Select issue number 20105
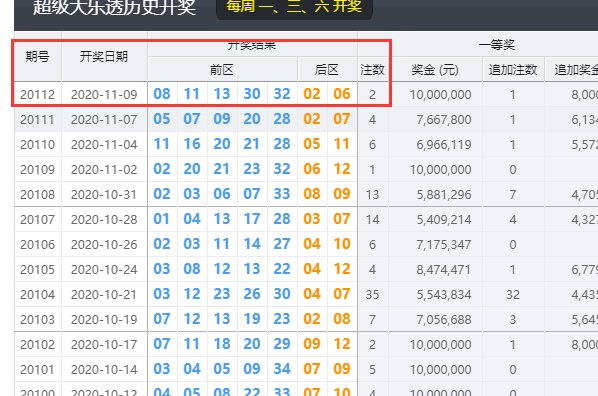 pyautogui.click(x=37, y=270)
